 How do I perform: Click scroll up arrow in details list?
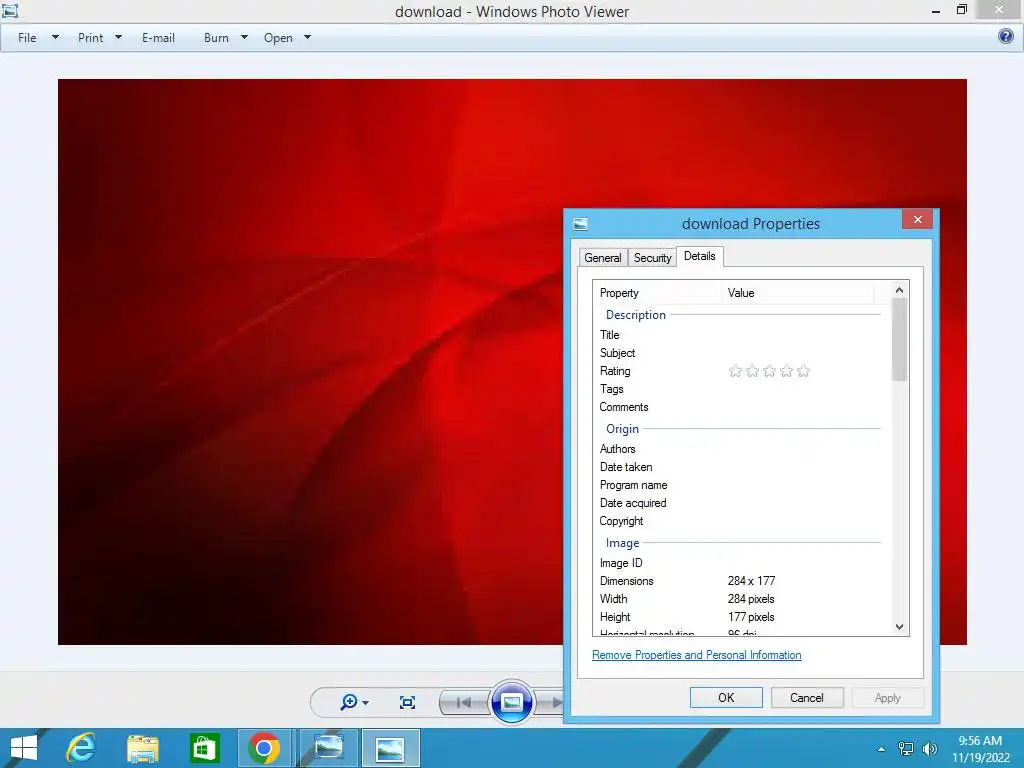pyautogui.click(x=899, y=290)
